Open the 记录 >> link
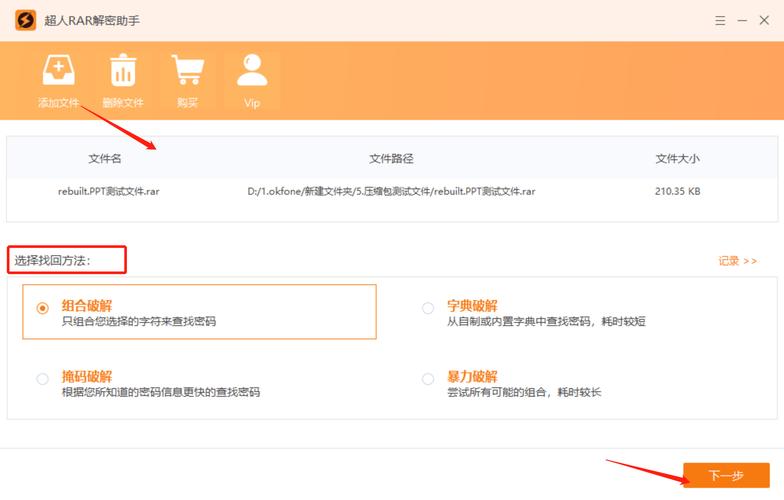Image resolution: width=784 pixels, height=500 pixels. click(x=738, y=261)
